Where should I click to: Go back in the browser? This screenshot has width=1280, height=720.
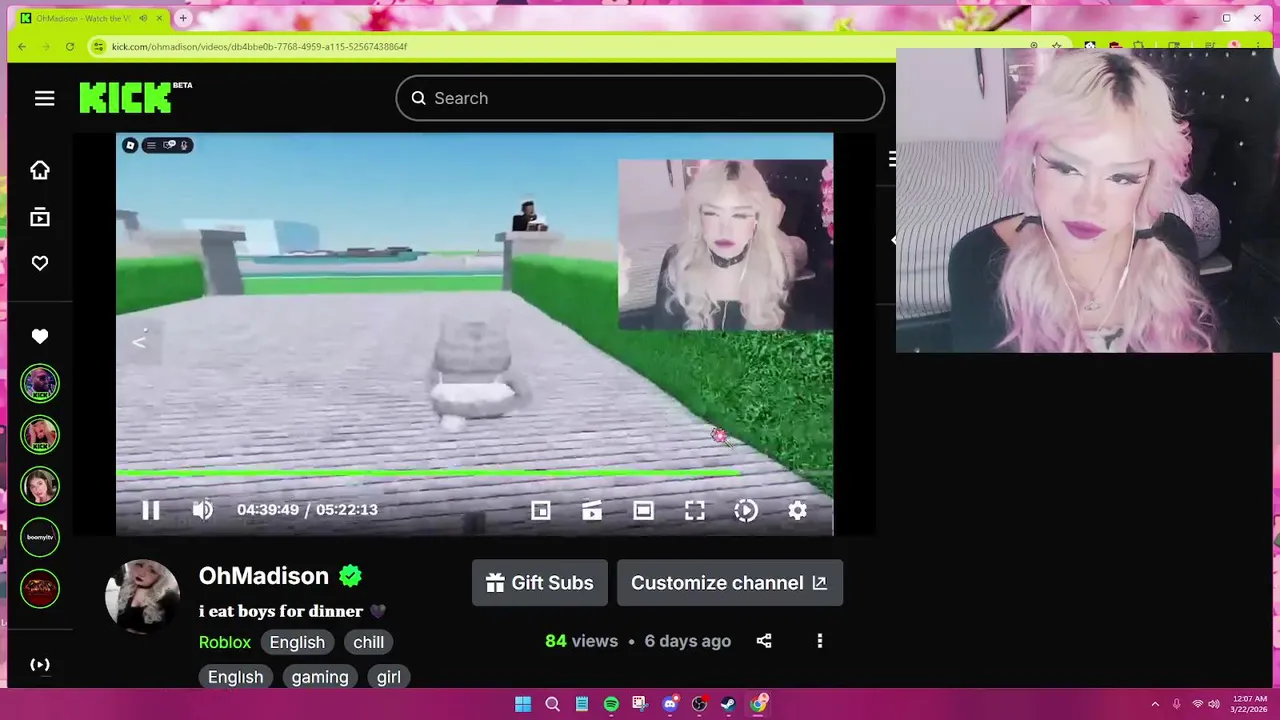22,46
